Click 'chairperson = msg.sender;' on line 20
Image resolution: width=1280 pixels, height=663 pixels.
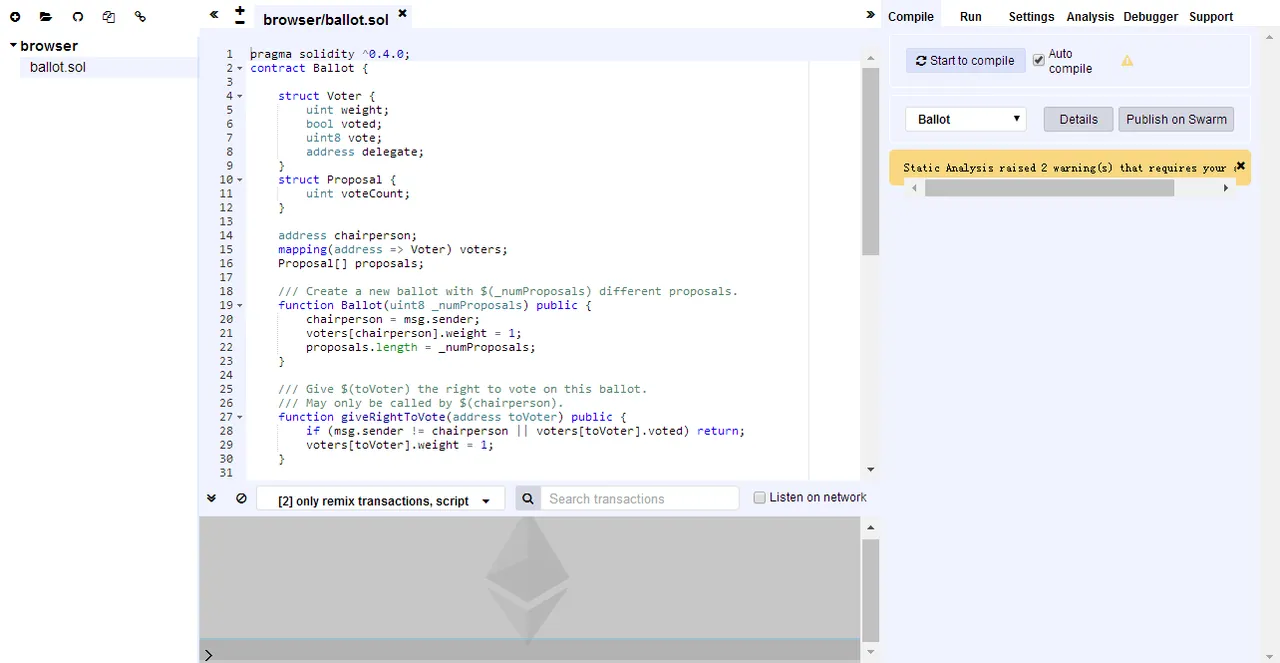tap(393, 320)
